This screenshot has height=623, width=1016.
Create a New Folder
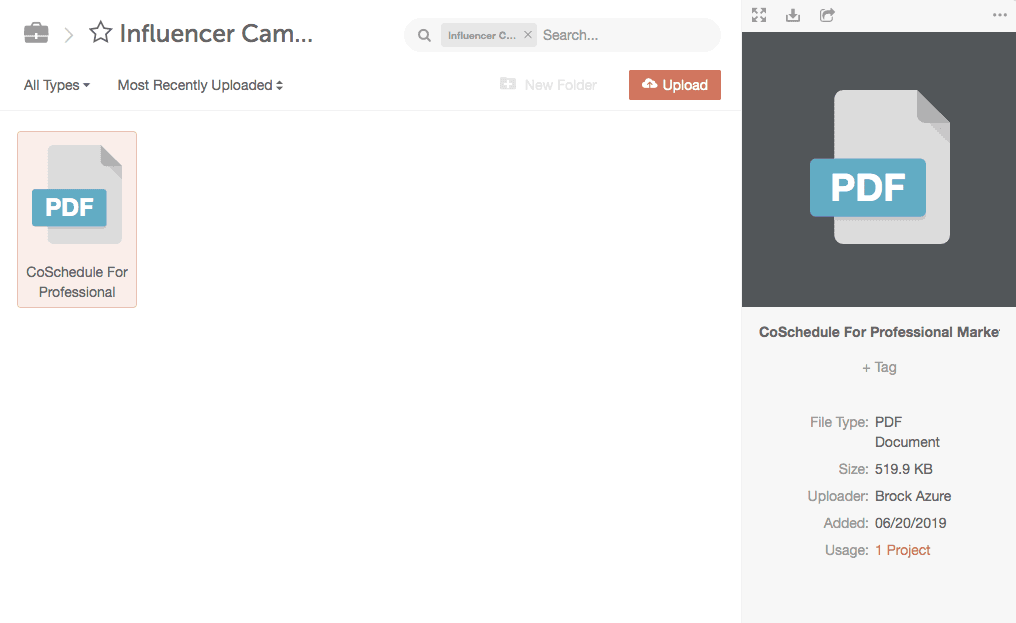(x=548, y=85)
